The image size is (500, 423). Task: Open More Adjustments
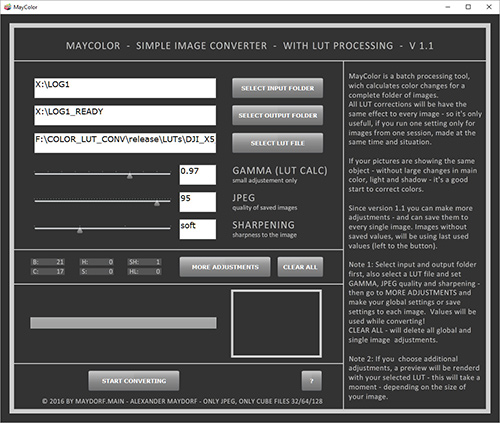(225, 267)
